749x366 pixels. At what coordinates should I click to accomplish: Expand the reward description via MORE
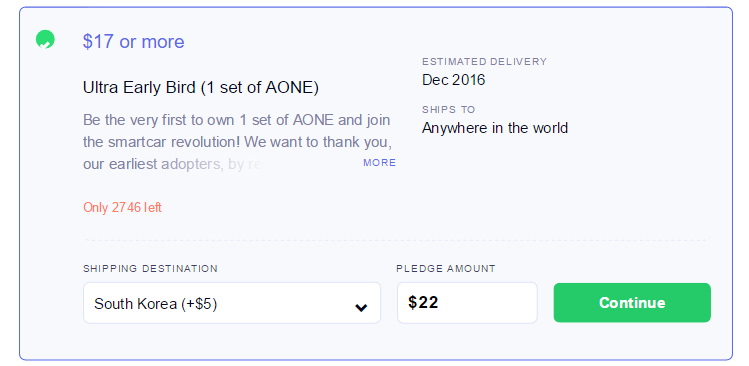coord(379,162)
